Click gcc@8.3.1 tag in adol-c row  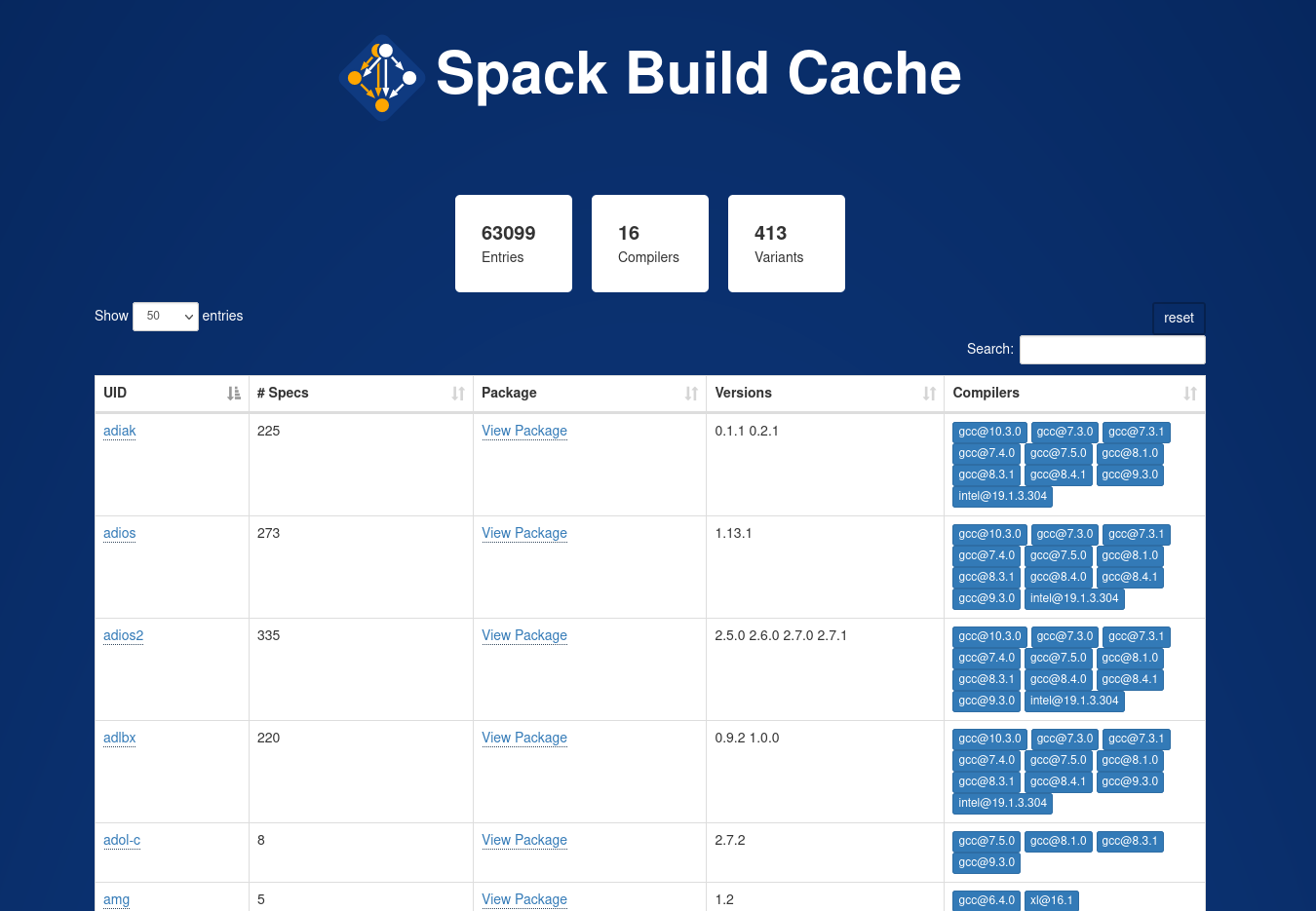pos(1130,841)
